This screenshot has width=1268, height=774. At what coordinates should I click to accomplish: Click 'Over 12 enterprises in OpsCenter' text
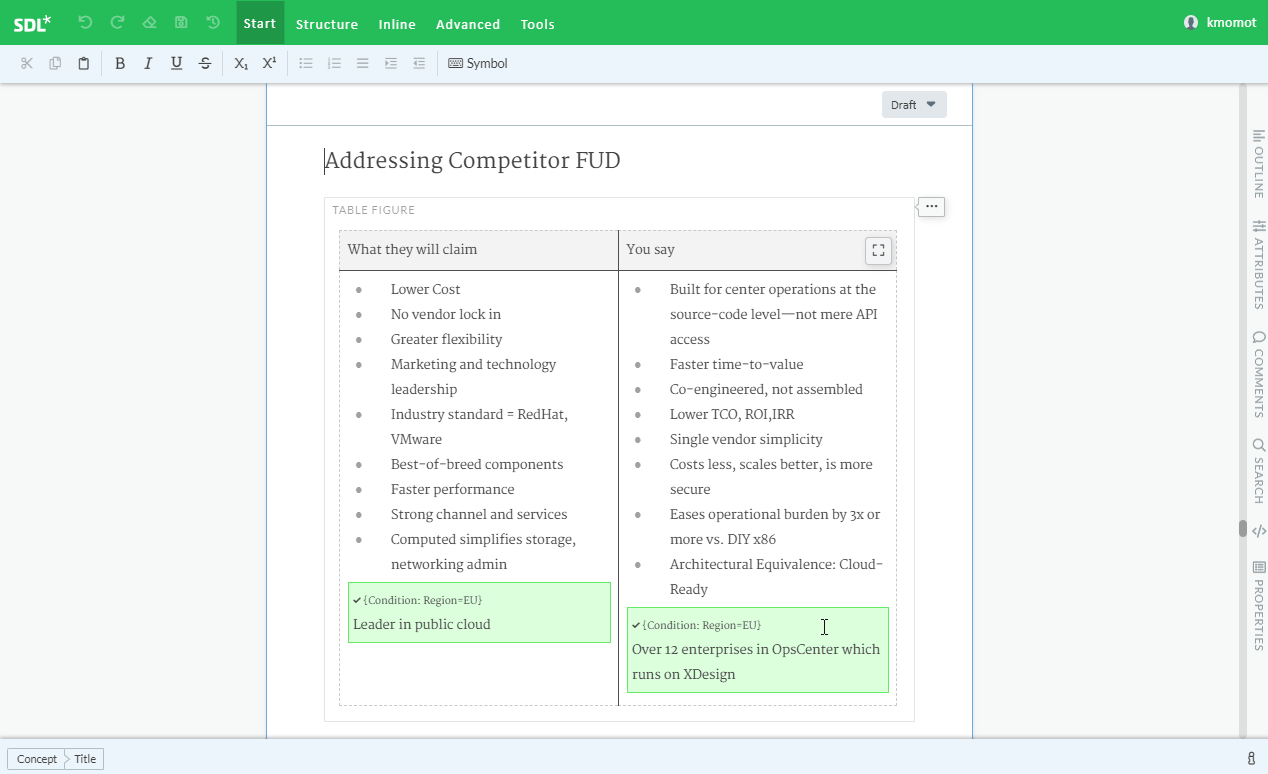pos(736,649)
